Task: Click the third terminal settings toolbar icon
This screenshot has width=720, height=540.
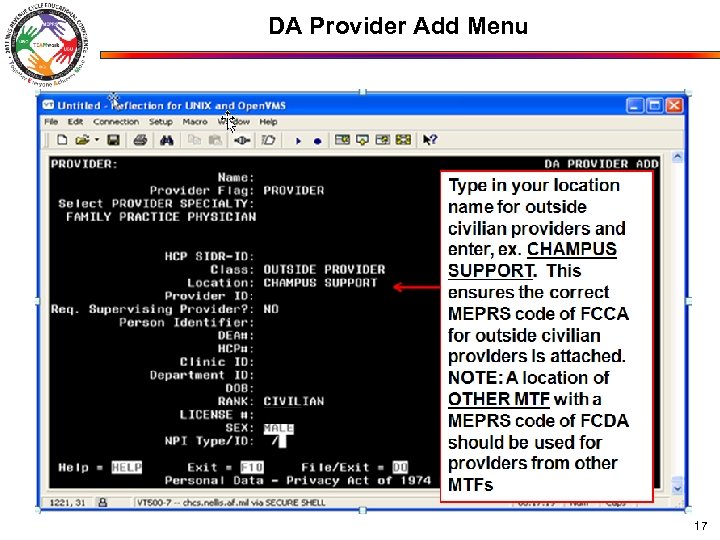Action: [x=382, y=140]
